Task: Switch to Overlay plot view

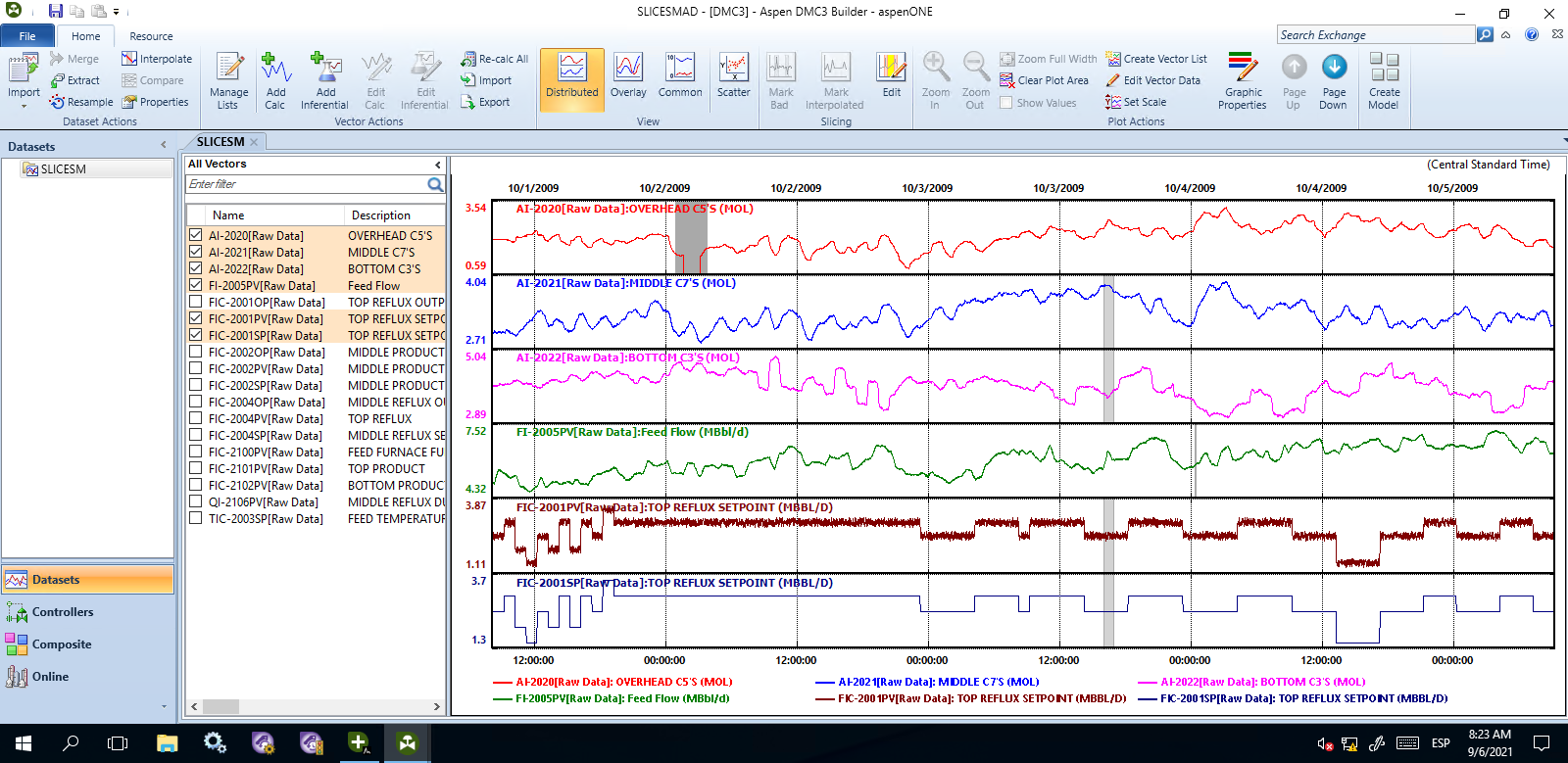Action: (628, 75)
